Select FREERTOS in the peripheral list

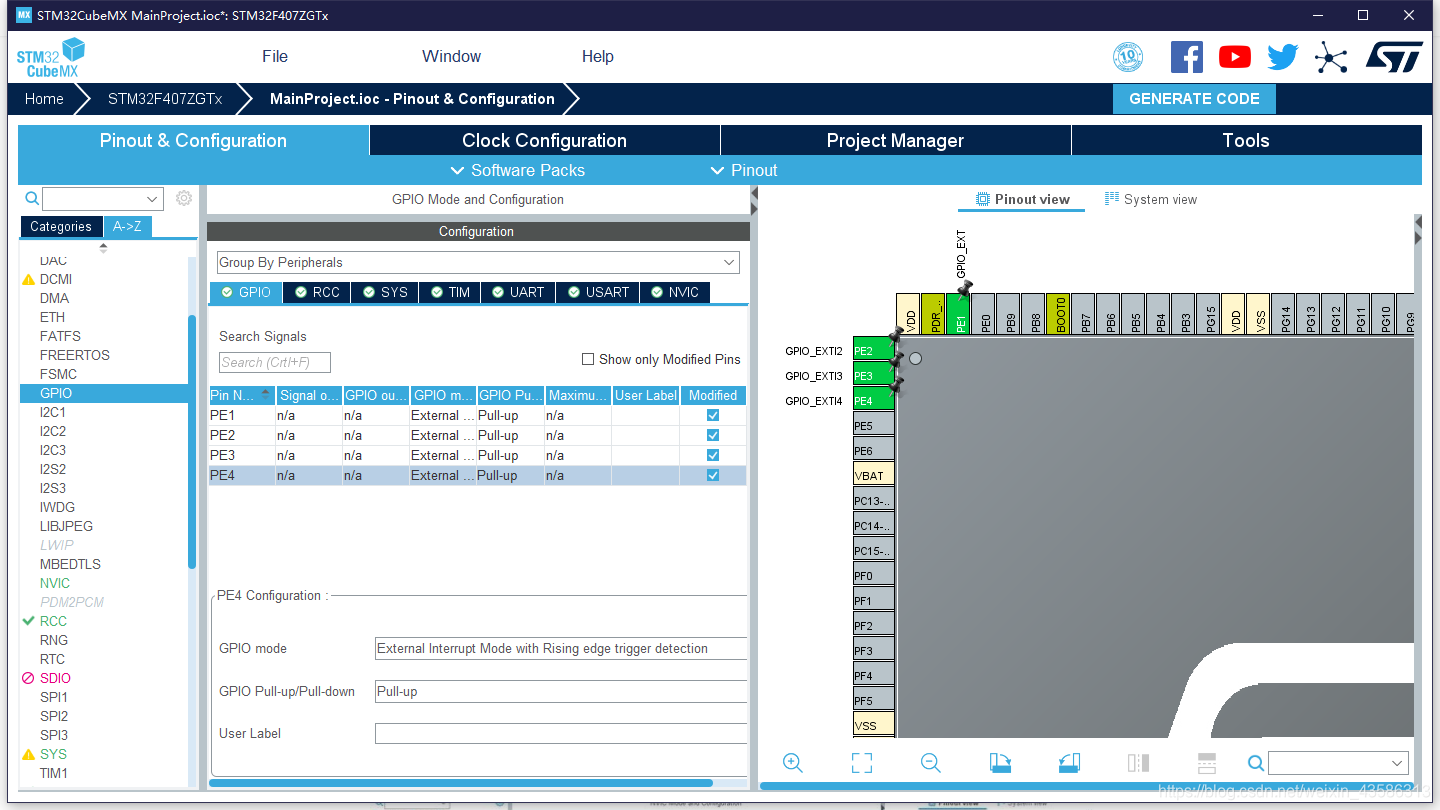(x=75, y=355)
